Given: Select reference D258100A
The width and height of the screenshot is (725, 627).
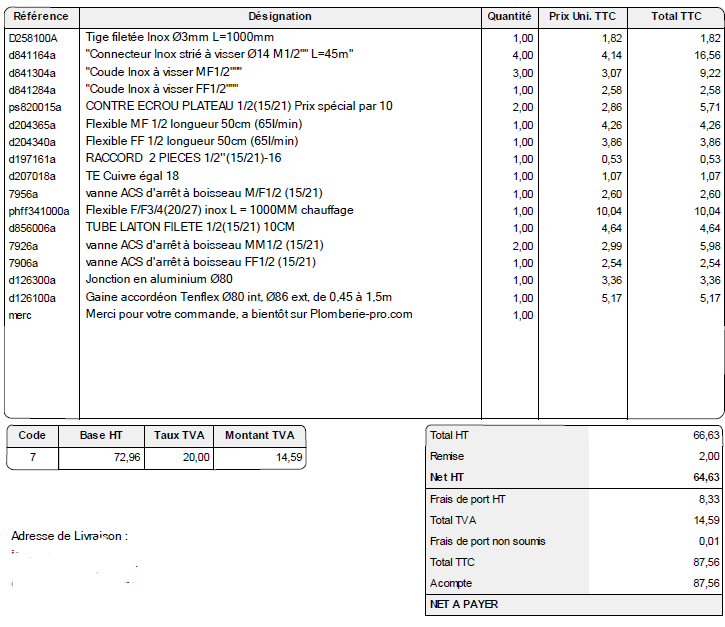Looking at the screenshot, I should tap(33, 38).
